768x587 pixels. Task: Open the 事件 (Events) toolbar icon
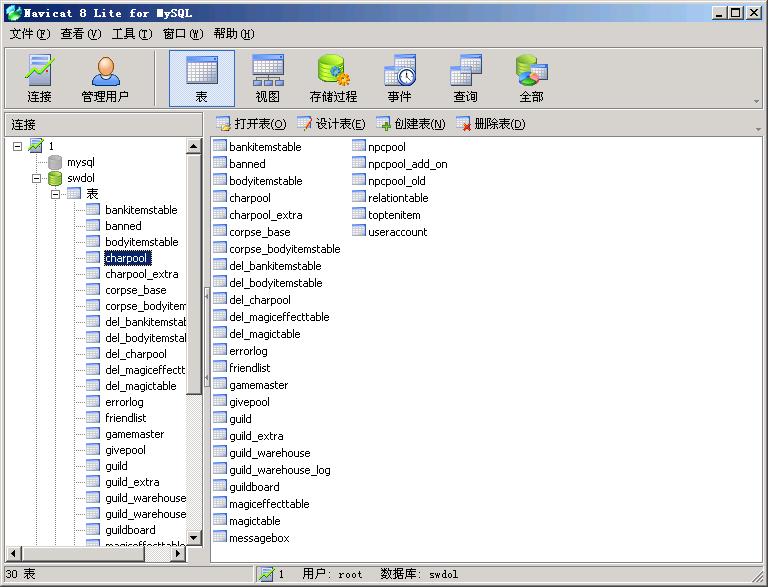tap(399, 78)
